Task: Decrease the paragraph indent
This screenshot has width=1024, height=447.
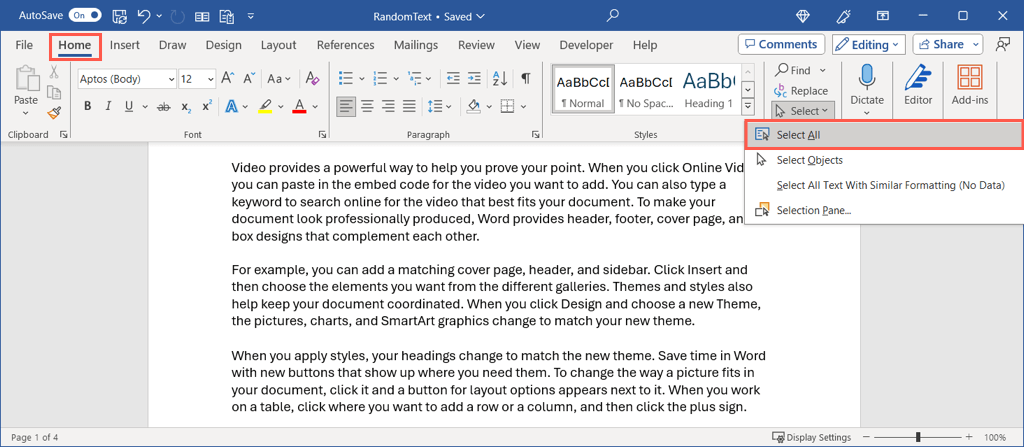Action: [x=453, y=78]
